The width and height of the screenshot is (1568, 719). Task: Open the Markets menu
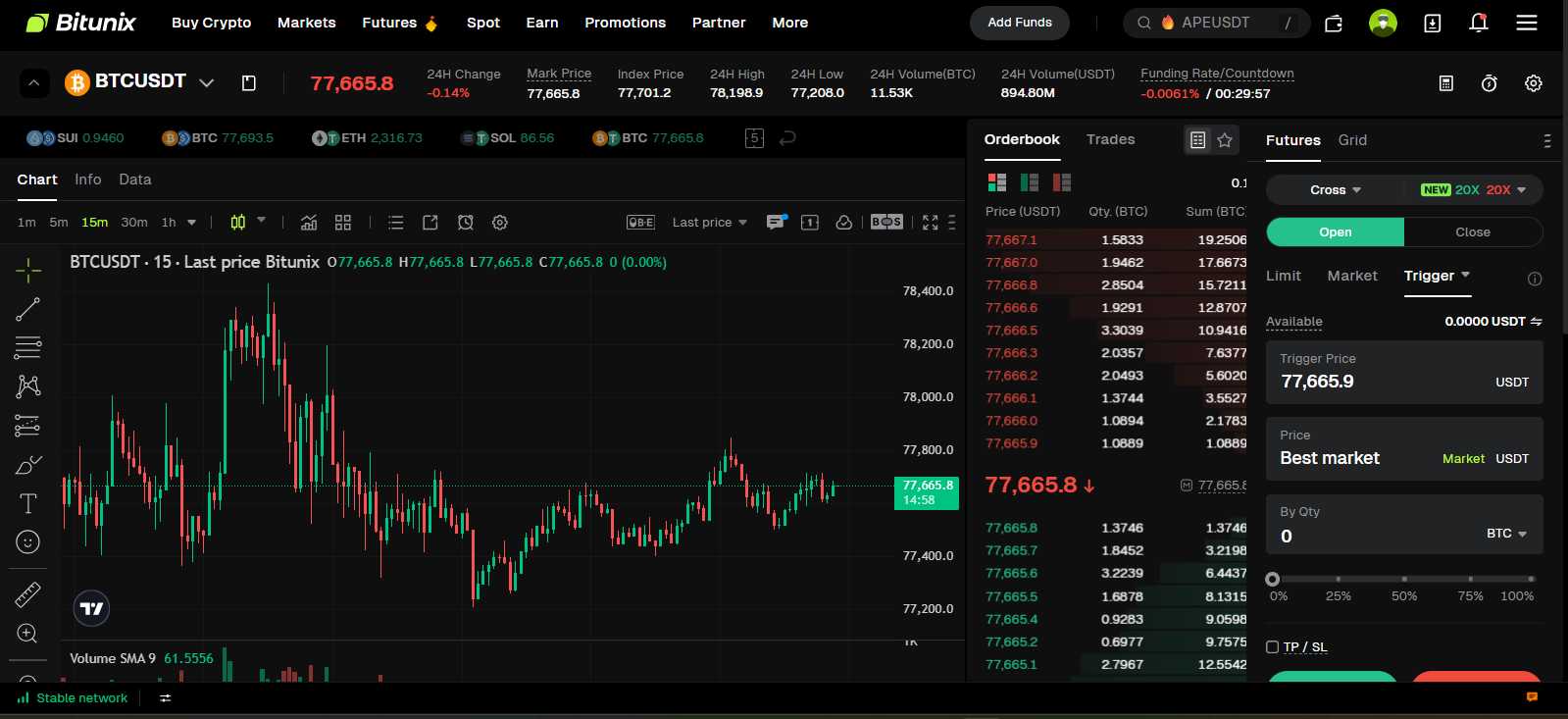tap(307, 23)
